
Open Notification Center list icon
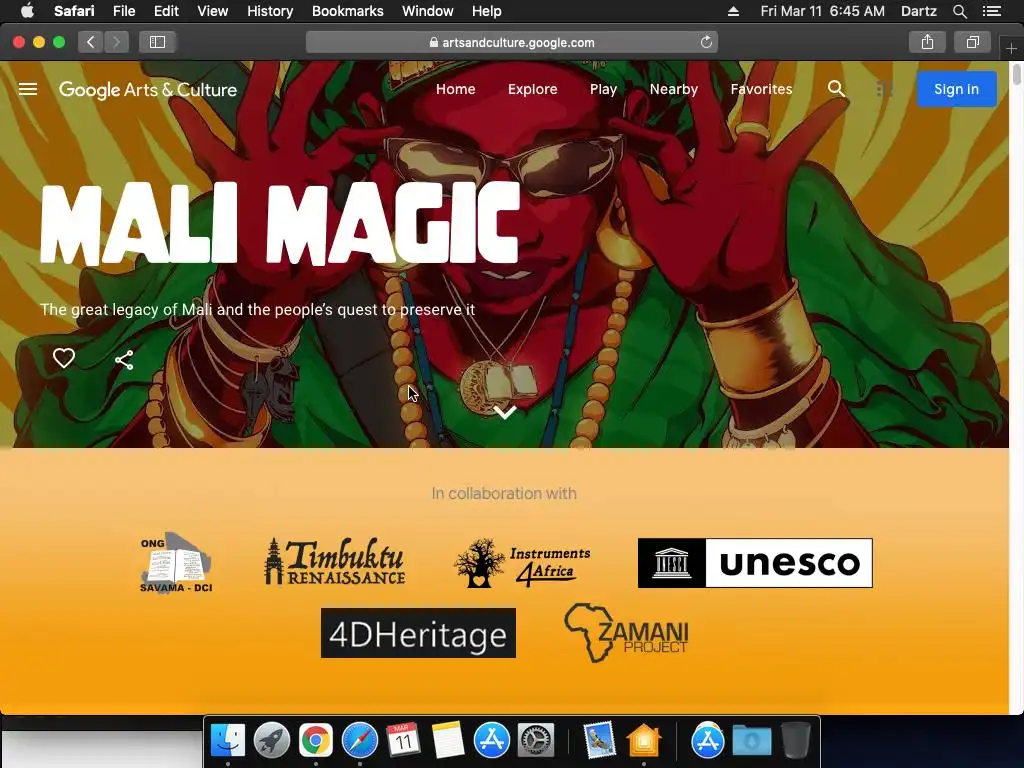[992, 11]
